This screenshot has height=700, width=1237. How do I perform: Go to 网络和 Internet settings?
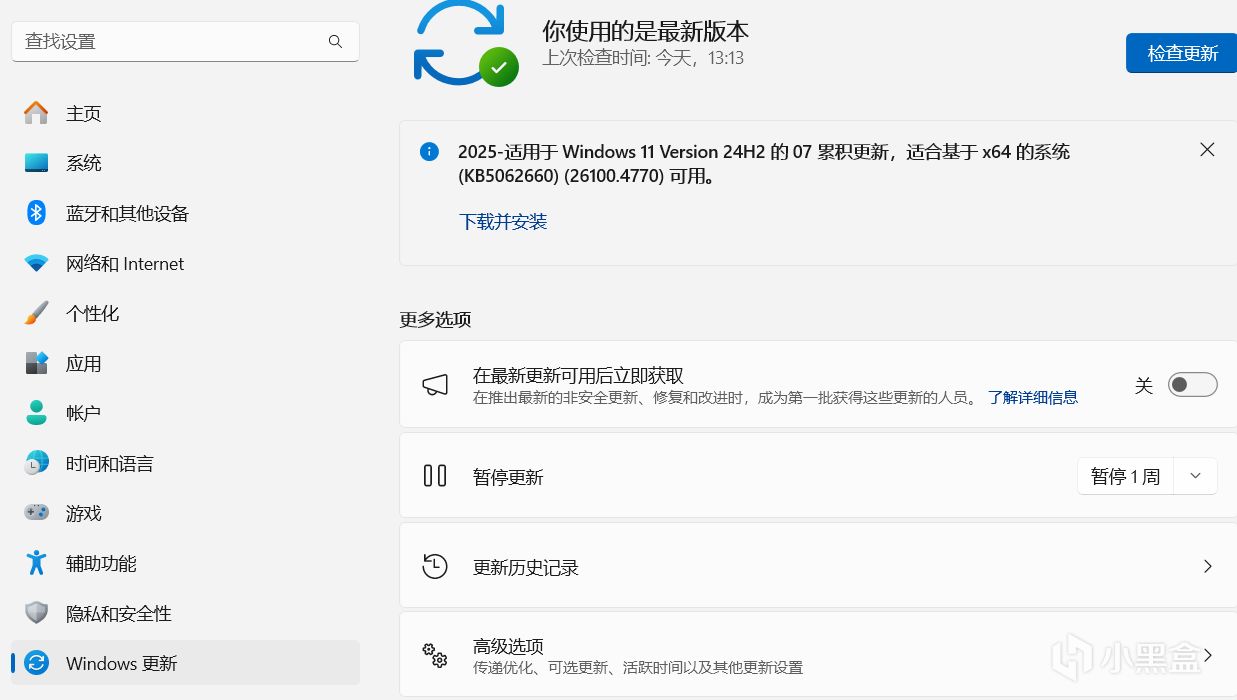tap(185, 263)
